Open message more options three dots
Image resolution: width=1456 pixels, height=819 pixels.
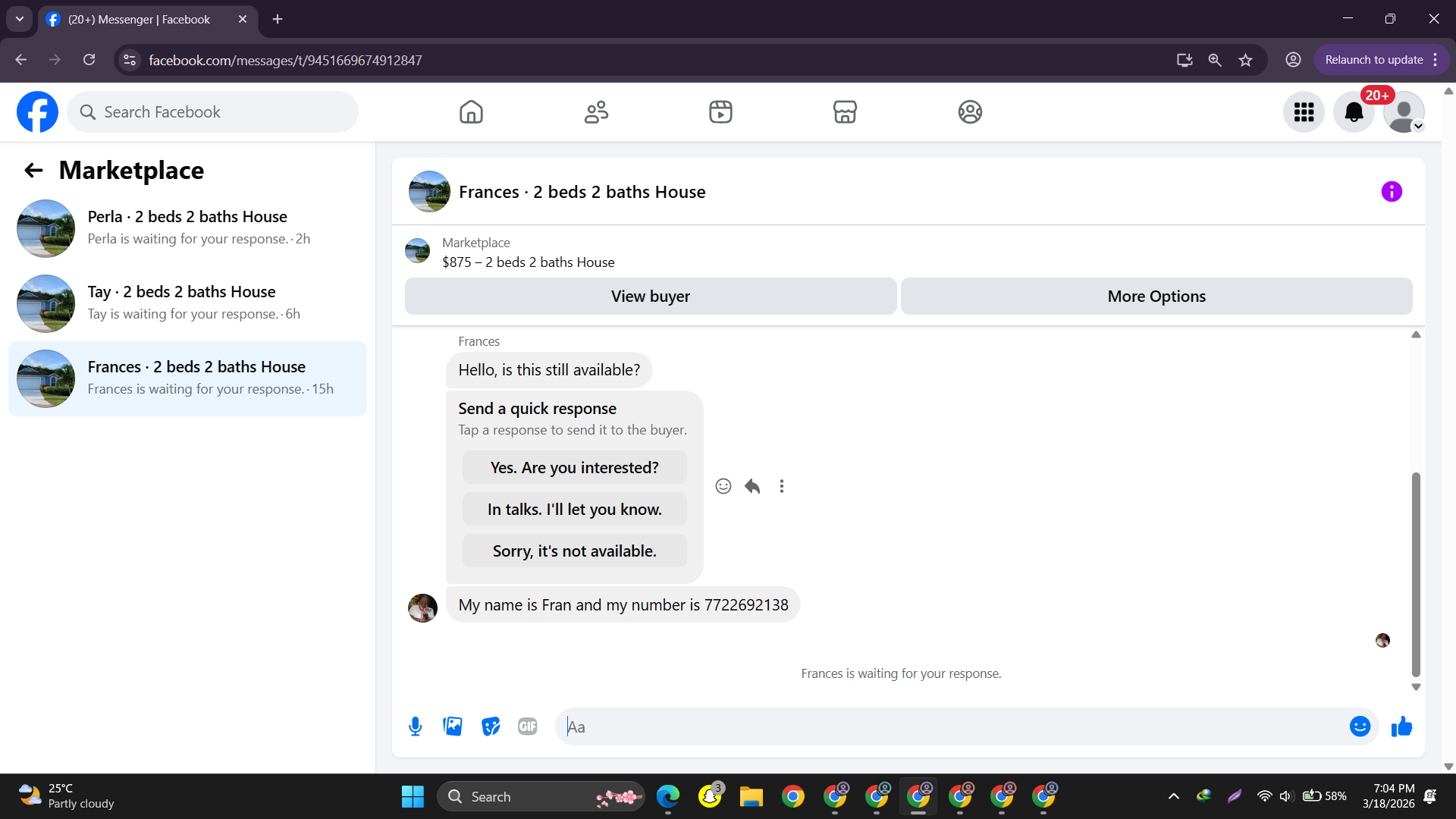coord(782,486)
